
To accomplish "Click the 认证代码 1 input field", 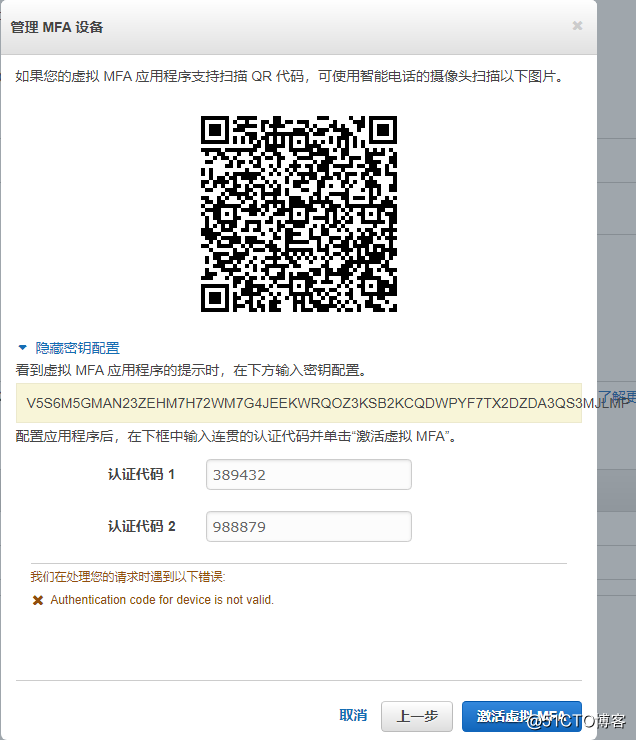I will point(309,474).
